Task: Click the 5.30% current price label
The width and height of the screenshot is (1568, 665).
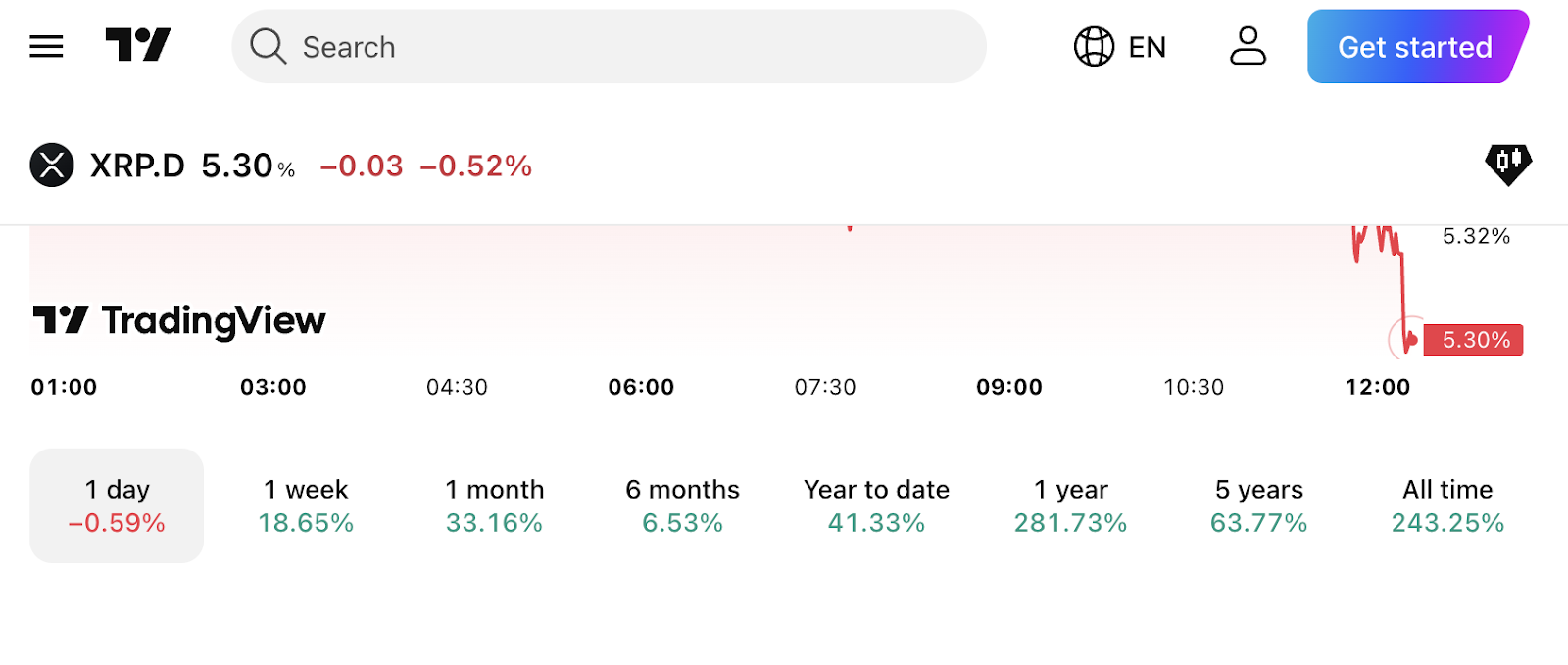Action: pos(1474,340)
